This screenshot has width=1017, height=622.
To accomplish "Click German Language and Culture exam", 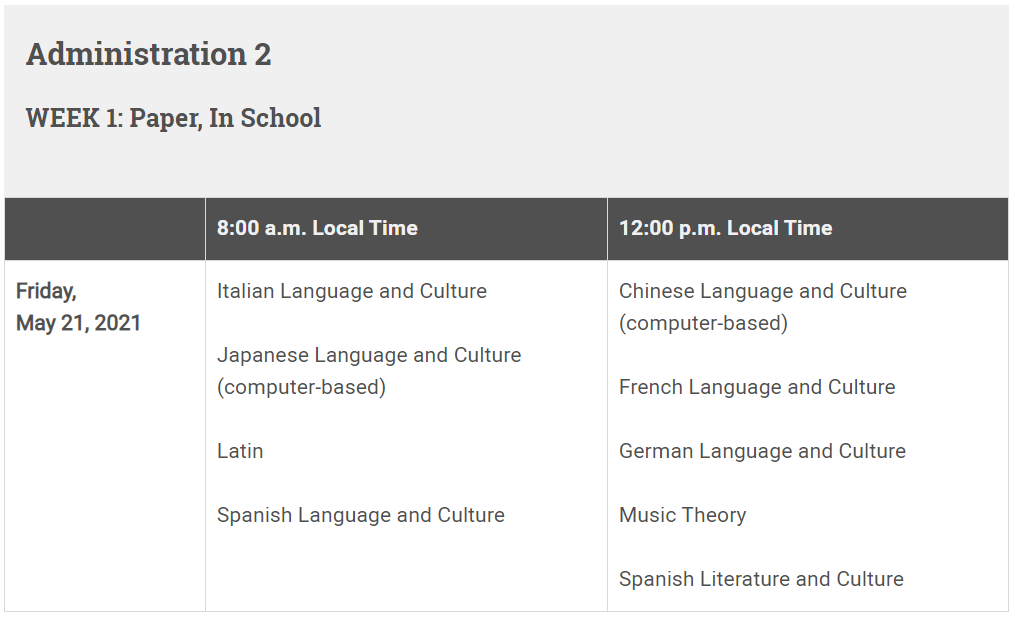I will (x=762, y=451).
